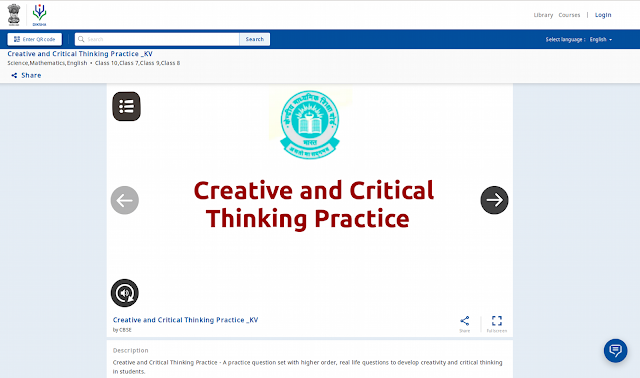The height and width of the screenshot is (378, 640).
Task: Click the DIKSHA logo
Action: click(x=39, y=15)
